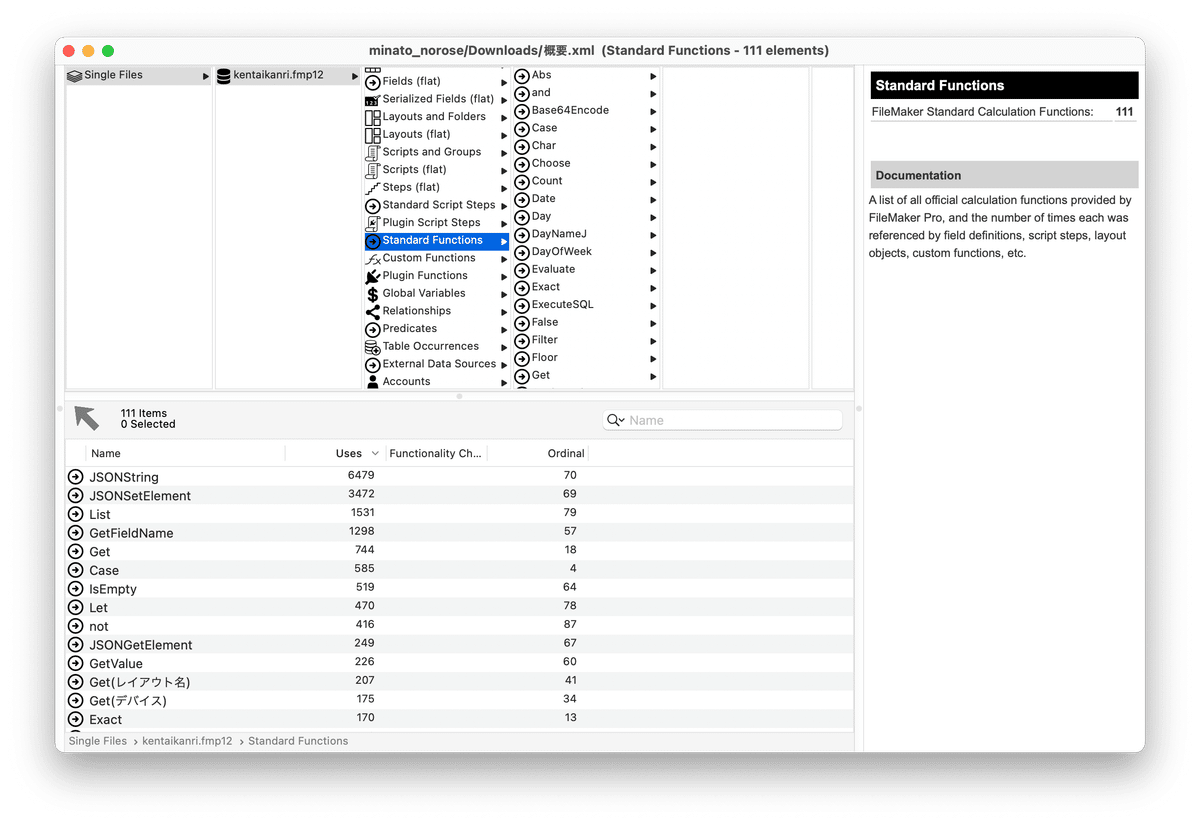Image resolution: width=1200 pixels, height=825 pixels.
Task: Select the Table Occurrences database icon
Action: coord(373,346)
